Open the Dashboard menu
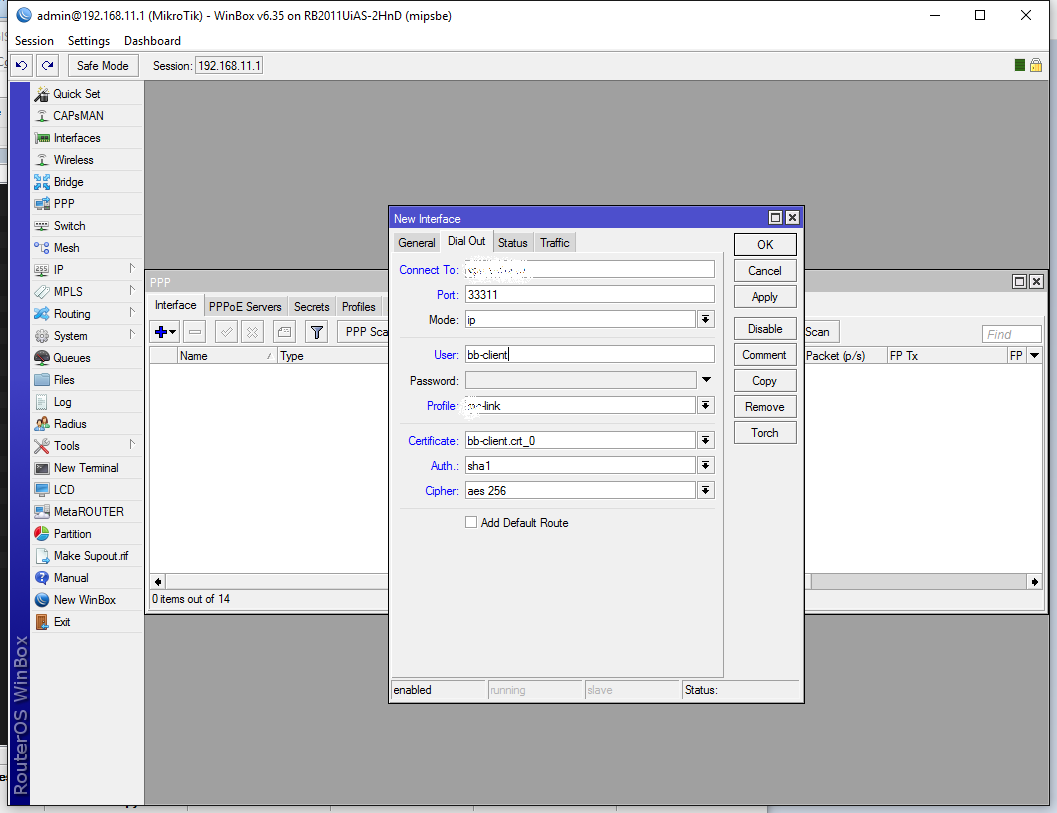 152,41
